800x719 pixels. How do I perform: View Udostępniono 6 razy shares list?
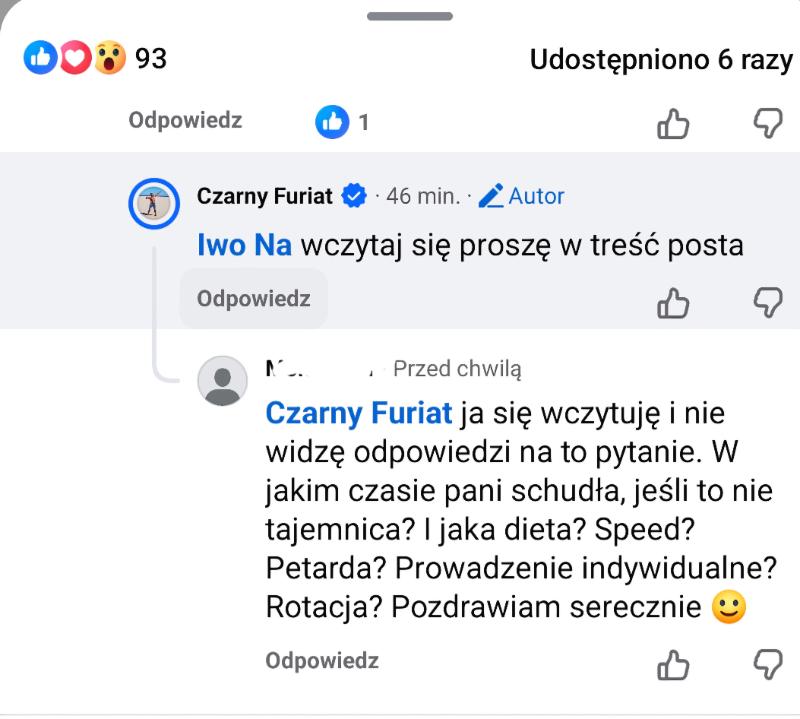[x=660, y=60]
